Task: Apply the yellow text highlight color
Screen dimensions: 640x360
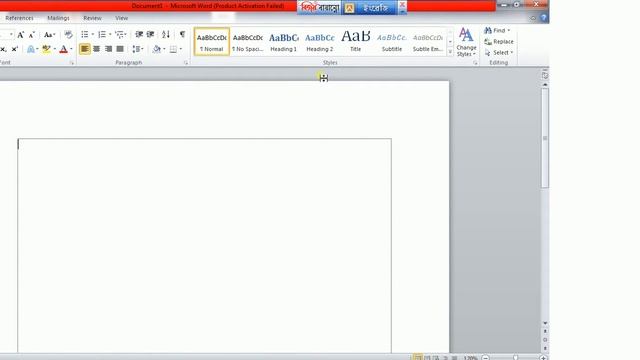Action: 46,49
